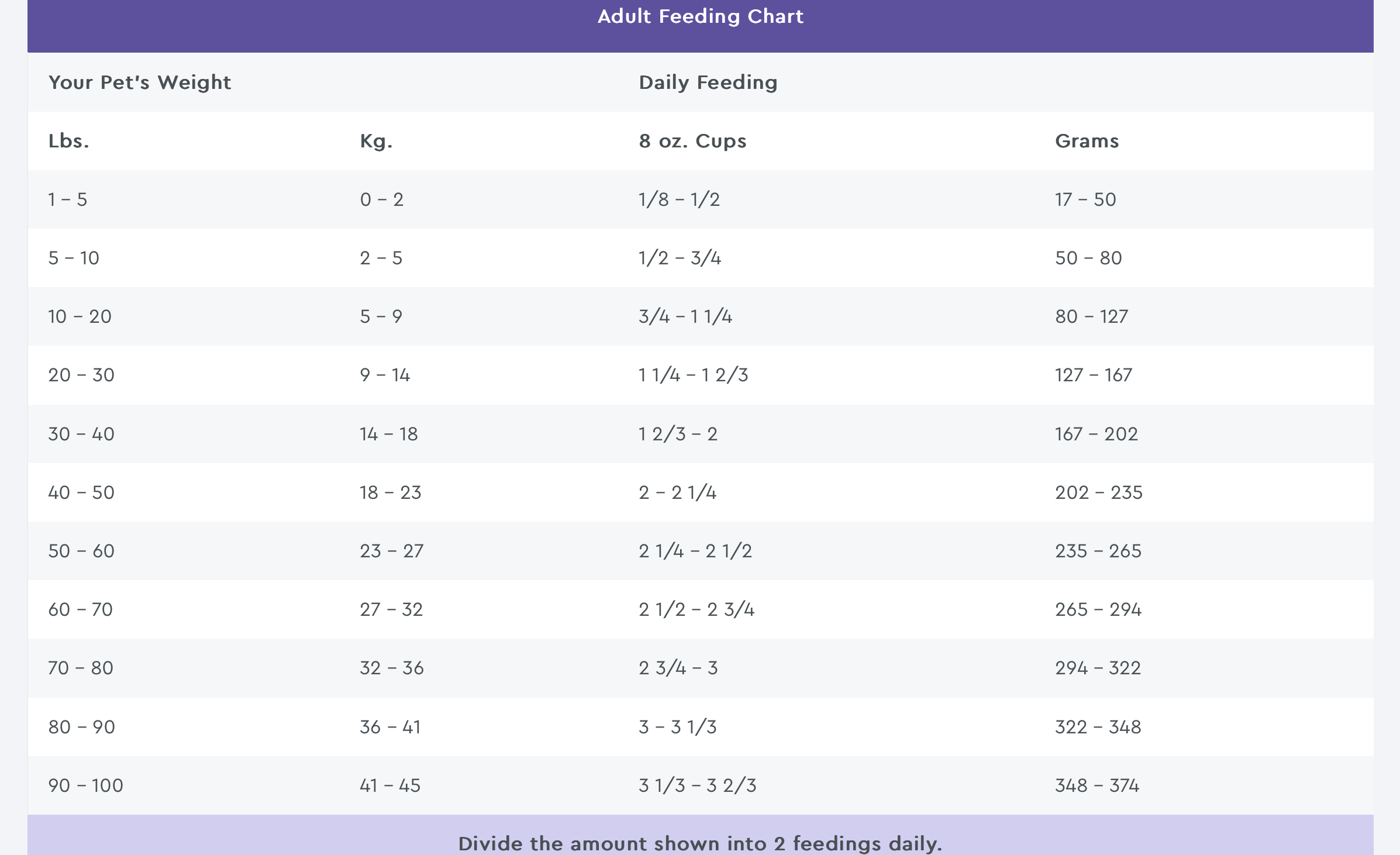Select the '348 – 374' grams cell

1096,785
